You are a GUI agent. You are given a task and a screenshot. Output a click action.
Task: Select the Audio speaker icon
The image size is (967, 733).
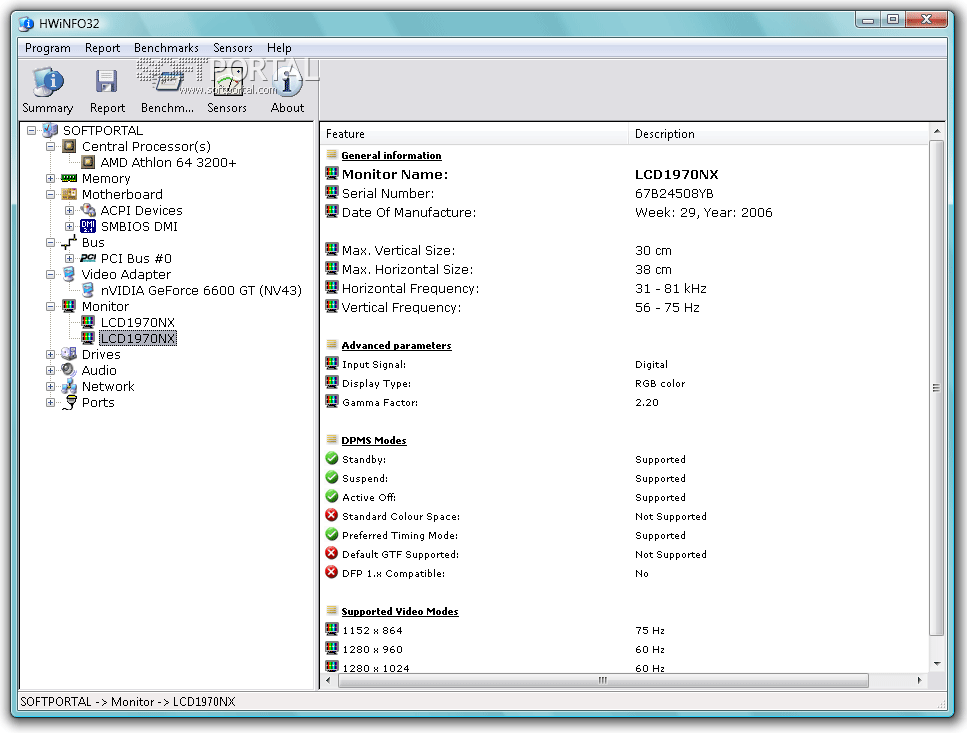(69, 371)
